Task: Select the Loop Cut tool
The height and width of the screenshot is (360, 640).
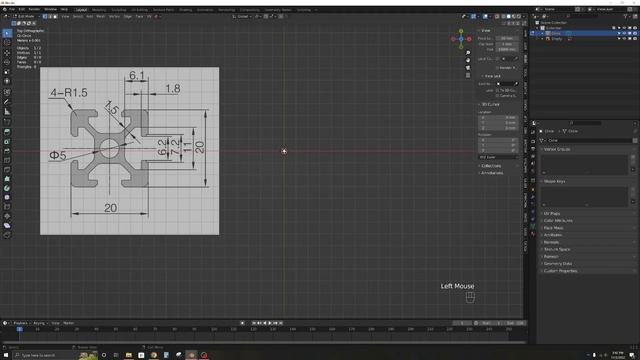Action: coord(7,160)
